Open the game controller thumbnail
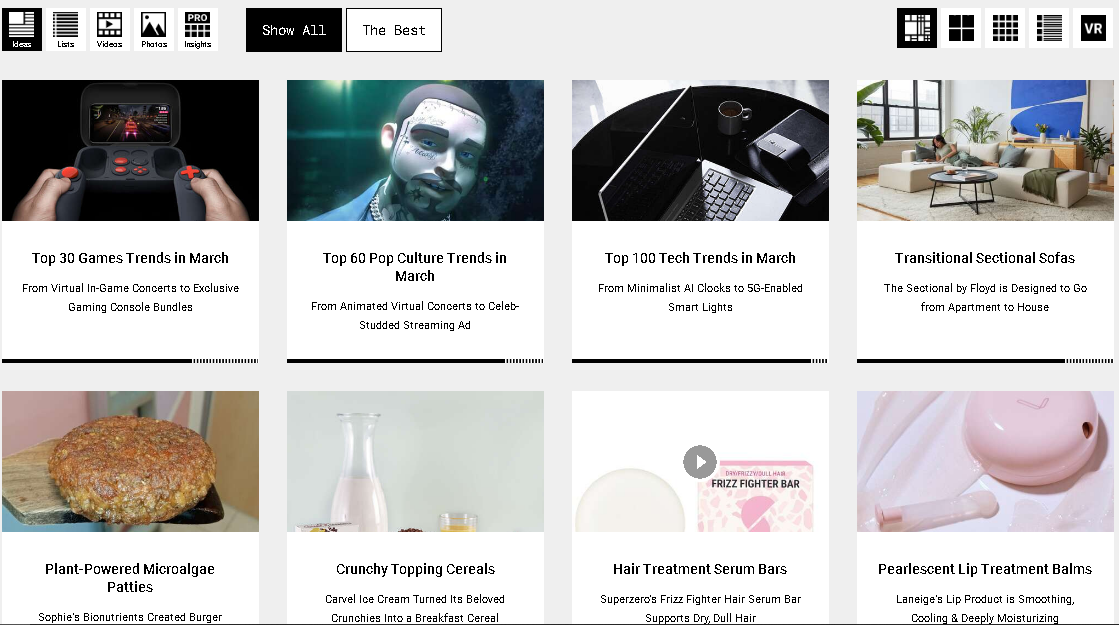This screenshot has height=625, width=1119. pyautogui.click(x=131, y=151)
